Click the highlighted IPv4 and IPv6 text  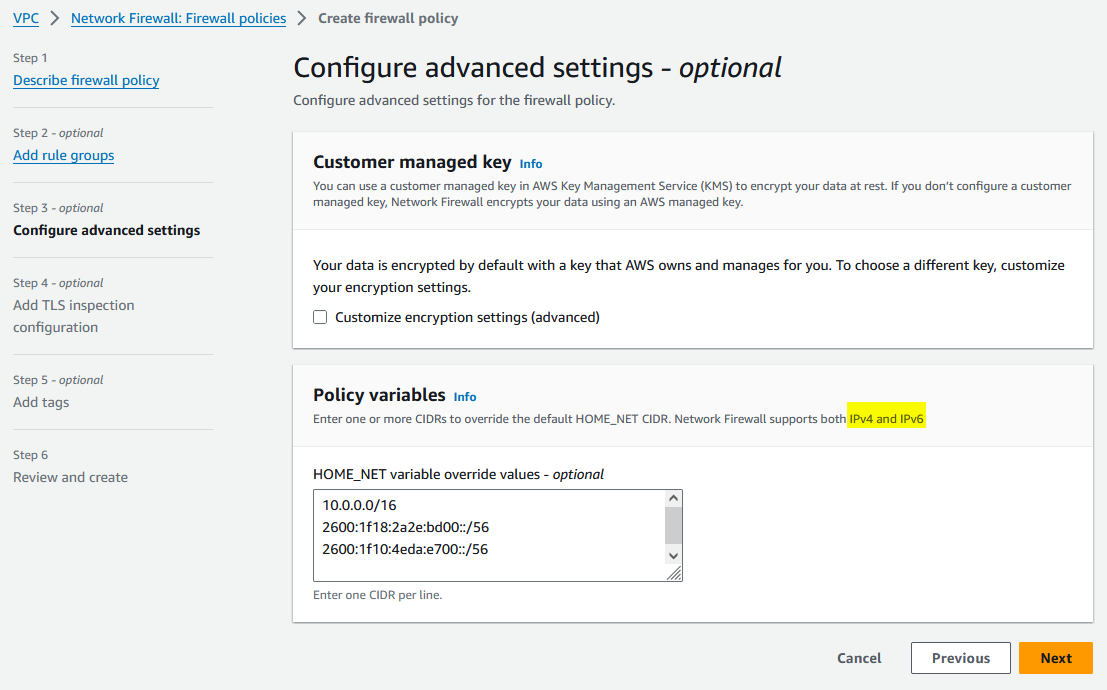click(884, 418)
